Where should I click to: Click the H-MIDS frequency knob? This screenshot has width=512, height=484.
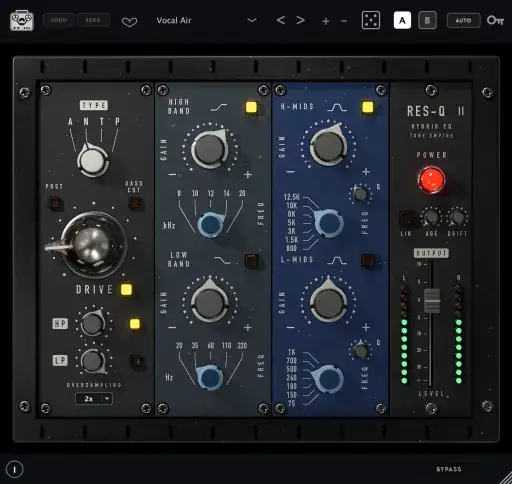click(329, 223)
